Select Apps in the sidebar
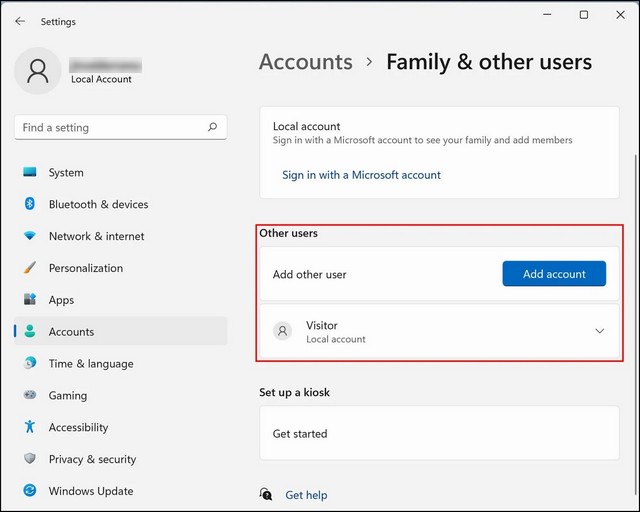The height and width of the screenshot is (512, 640). (120, 300)
